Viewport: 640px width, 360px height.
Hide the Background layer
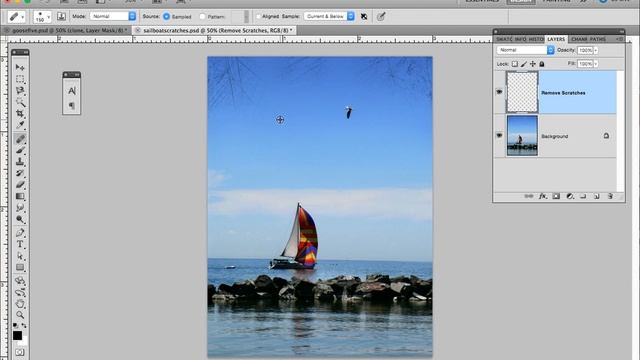click(x=499, y=135)
